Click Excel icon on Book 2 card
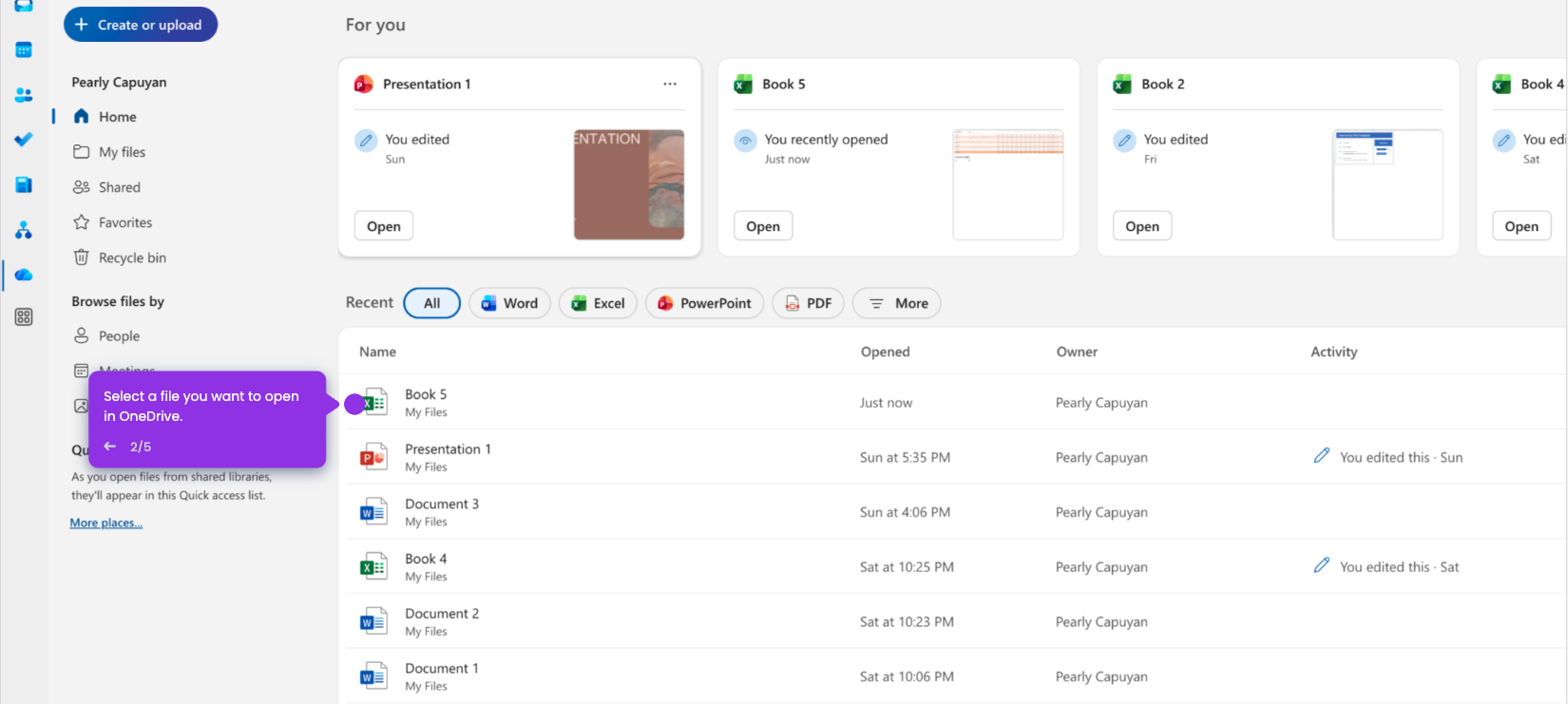This screenshot has height=704, width=1568. (x=1122, y=85)
